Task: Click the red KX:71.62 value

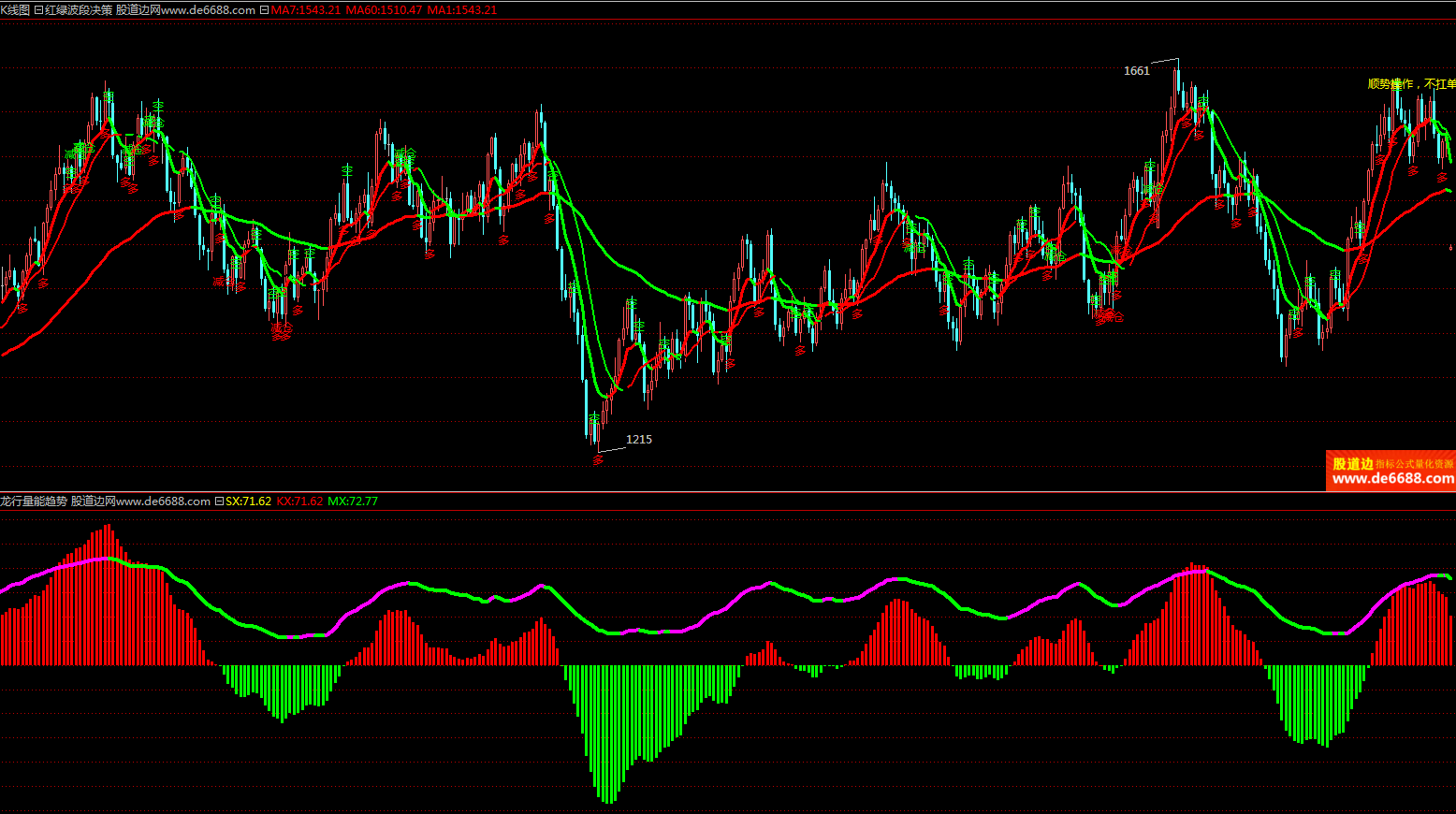Action: coord(299,501)
